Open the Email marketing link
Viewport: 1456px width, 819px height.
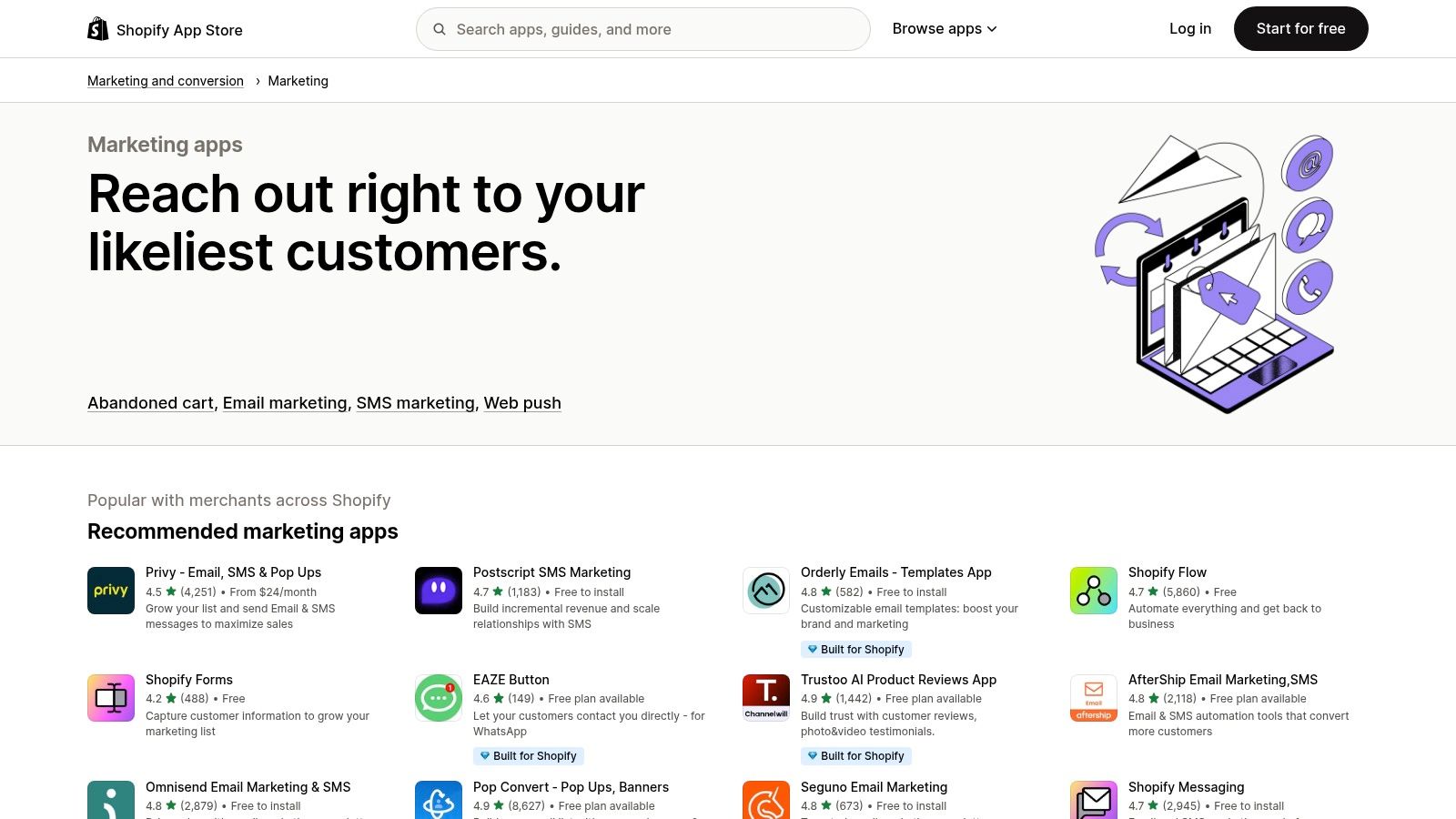(284, 402)
